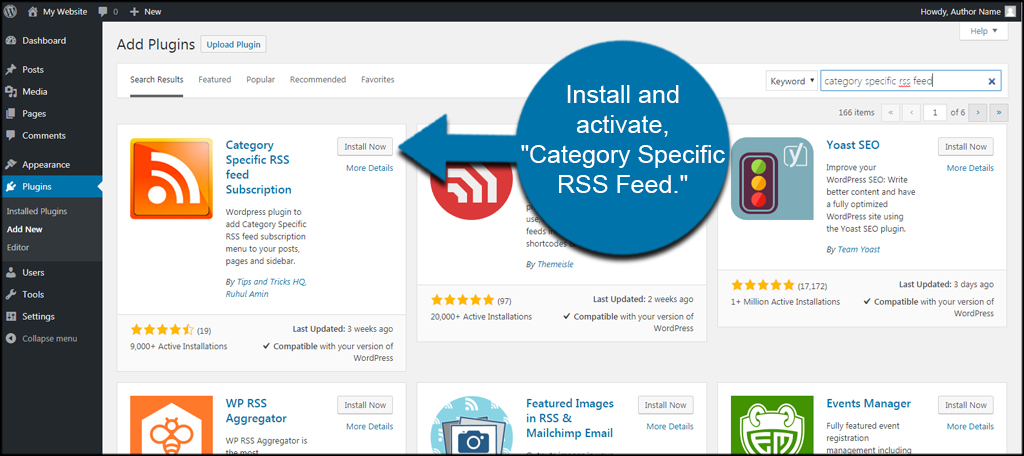Select the Plugins sidebar menu
1024x456 pixels.
point(51,187)
